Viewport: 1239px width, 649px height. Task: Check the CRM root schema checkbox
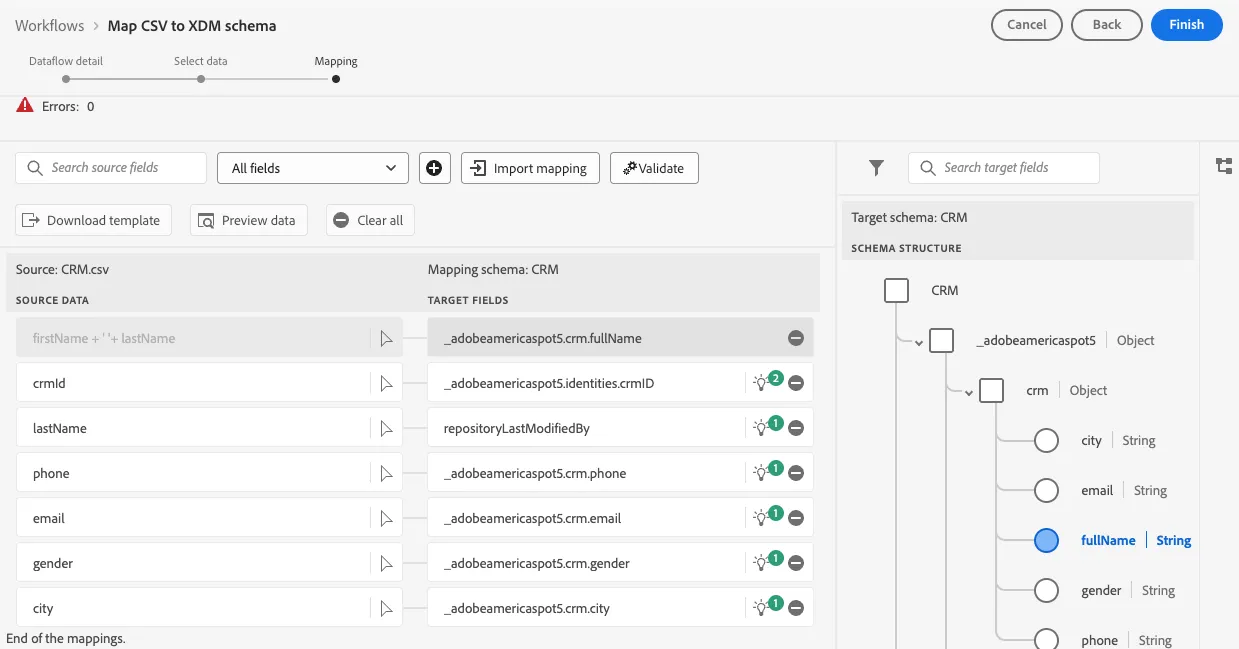coord(897,290)
